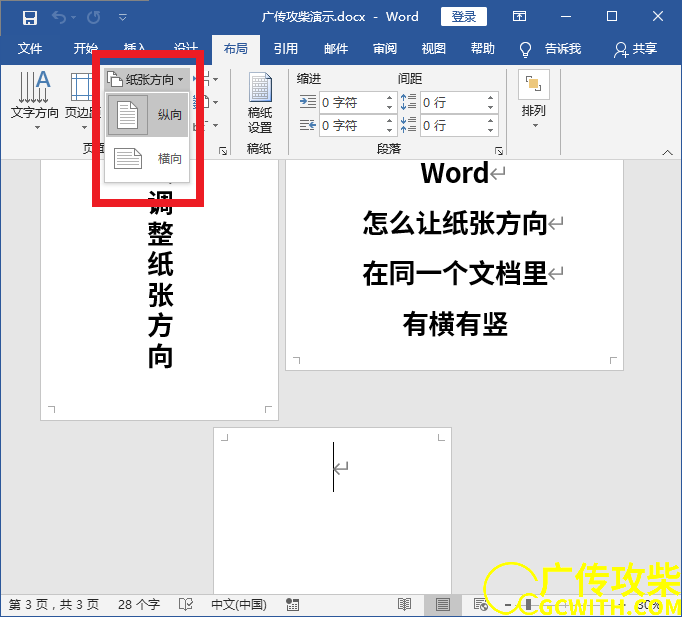
Task: Switch to the 布局 ribbon tab
Action: click(x=236, y=48)
